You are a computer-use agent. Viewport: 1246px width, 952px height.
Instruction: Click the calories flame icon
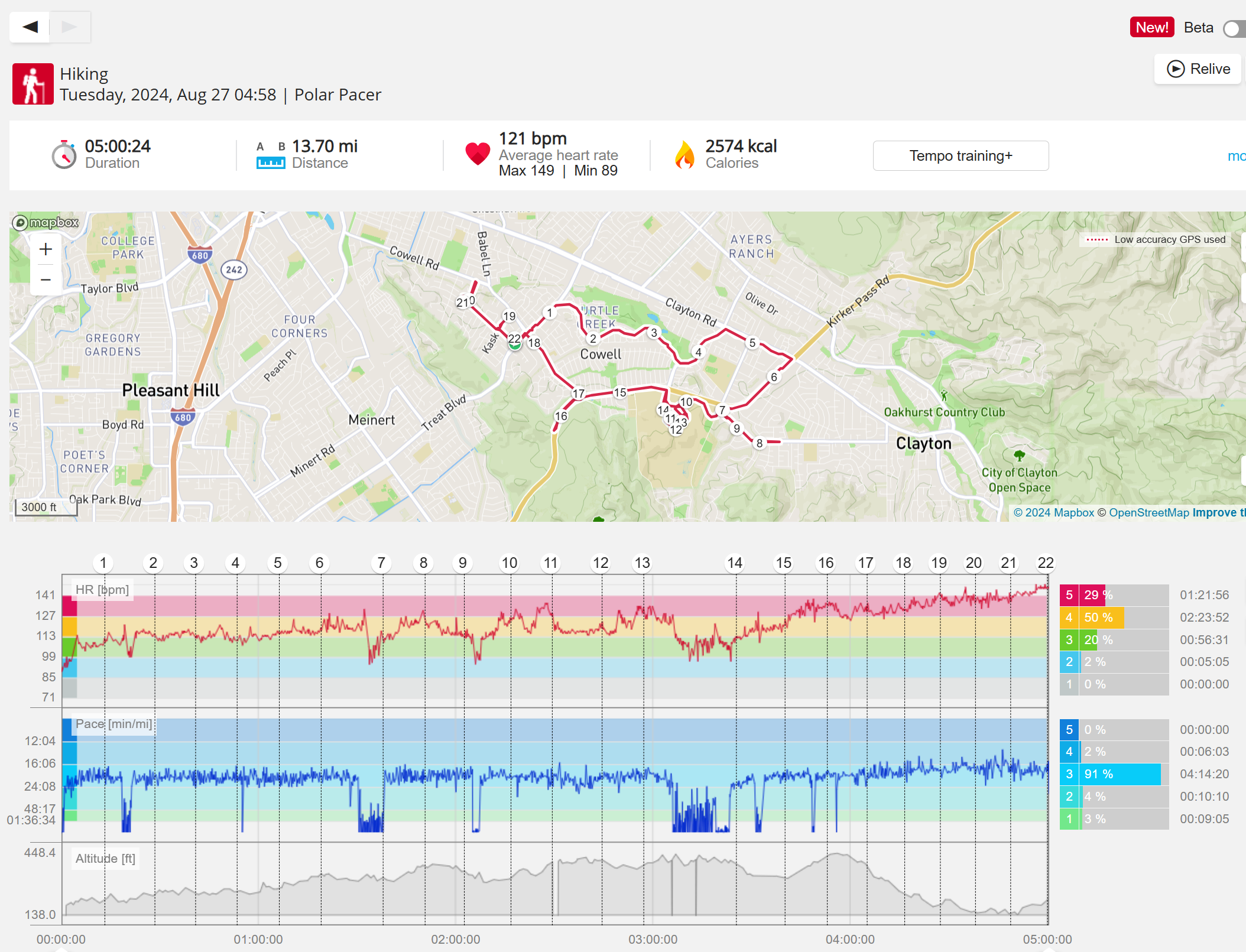[684, 155]
